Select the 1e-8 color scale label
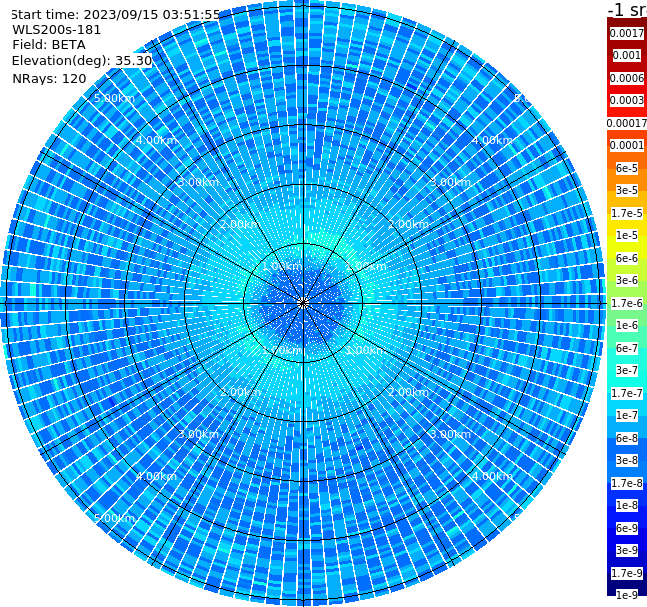The image size is (647, 607). pyautogui.click(x=627, y=505)
